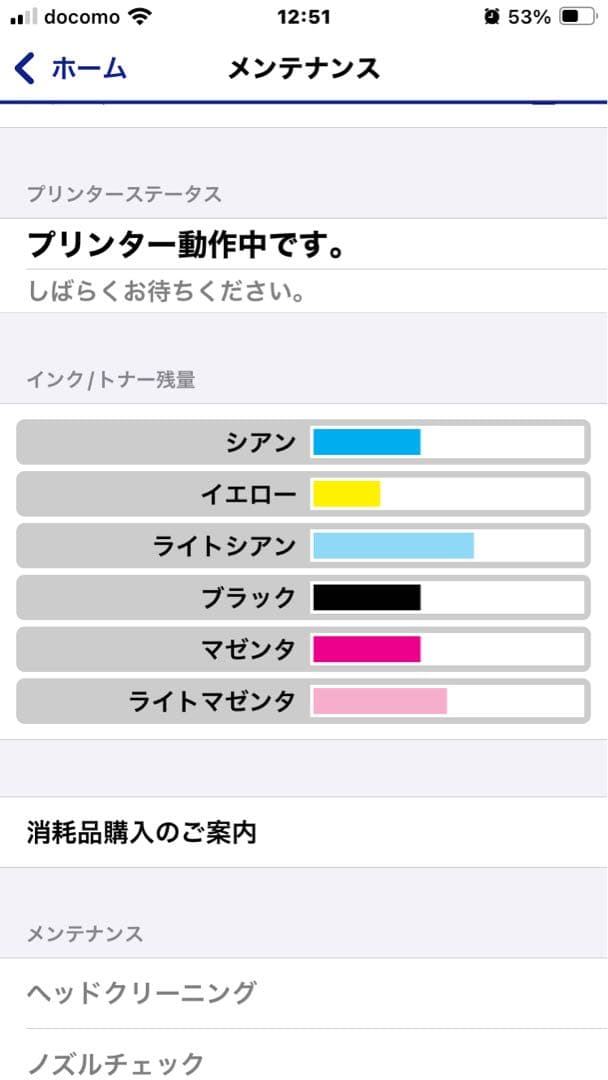The image size is (608, 1080).
Task: Tap the light magenta ink level bar
Action: pos(380,702)
